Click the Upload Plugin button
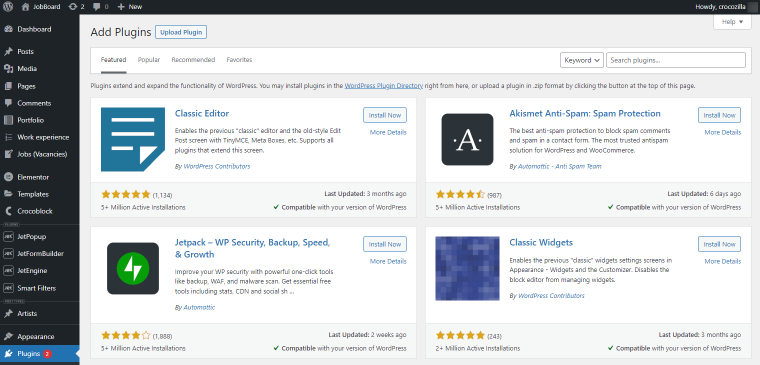This screenshot has width=760, height=365. point(181,32)
